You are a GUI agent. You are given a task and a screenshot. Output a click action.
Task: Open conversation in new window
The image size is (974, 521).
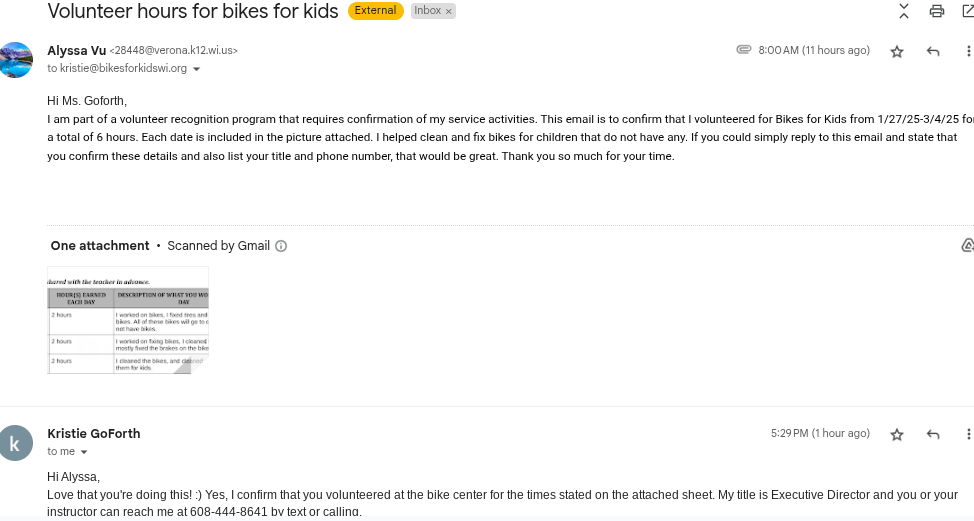click(x=967, y=11)
